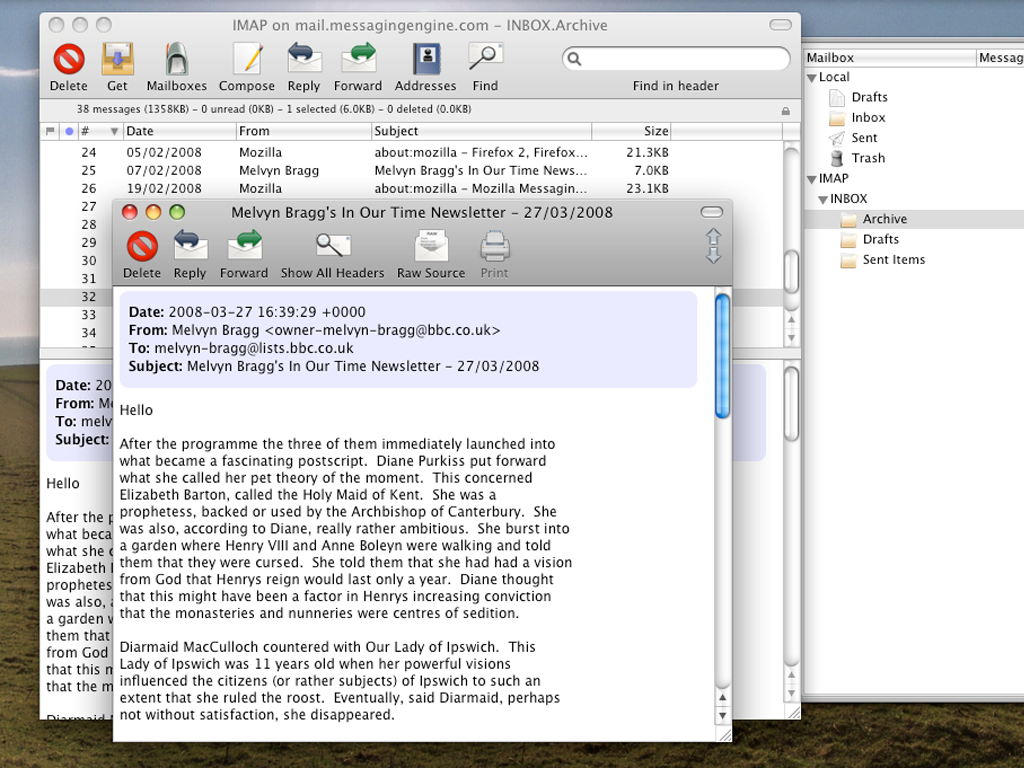The image size is (1024, 768).
Task: Minimize the newsletter message window
Action: (x=153, y=212)
